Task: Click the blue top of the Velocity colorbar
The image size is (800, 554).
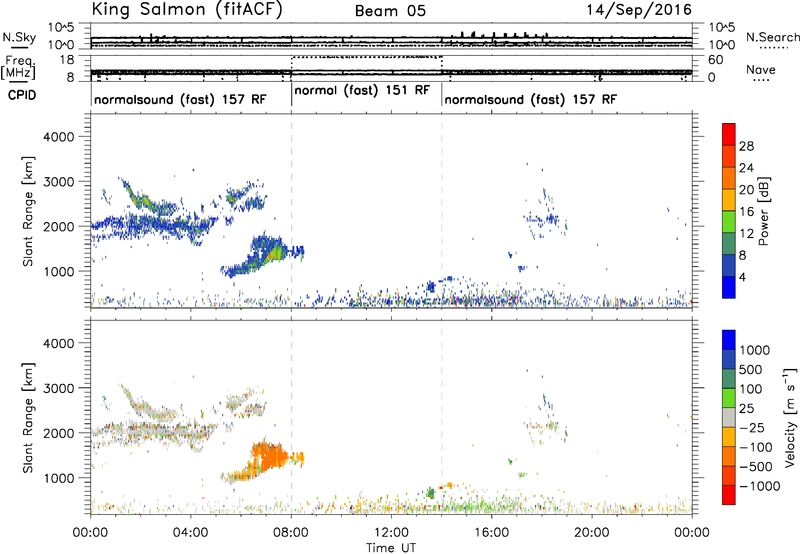Action: (729, 340)
